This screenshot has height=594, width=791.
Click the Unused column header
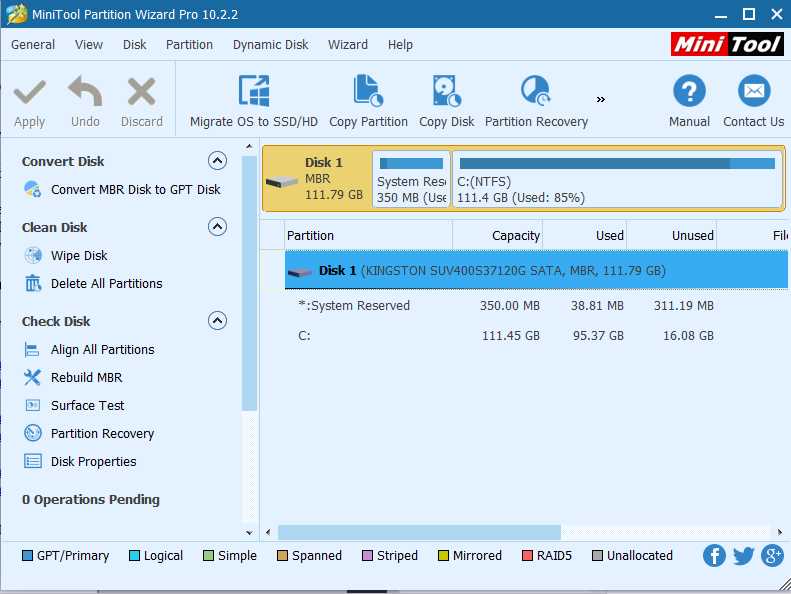tap(671, 235)
